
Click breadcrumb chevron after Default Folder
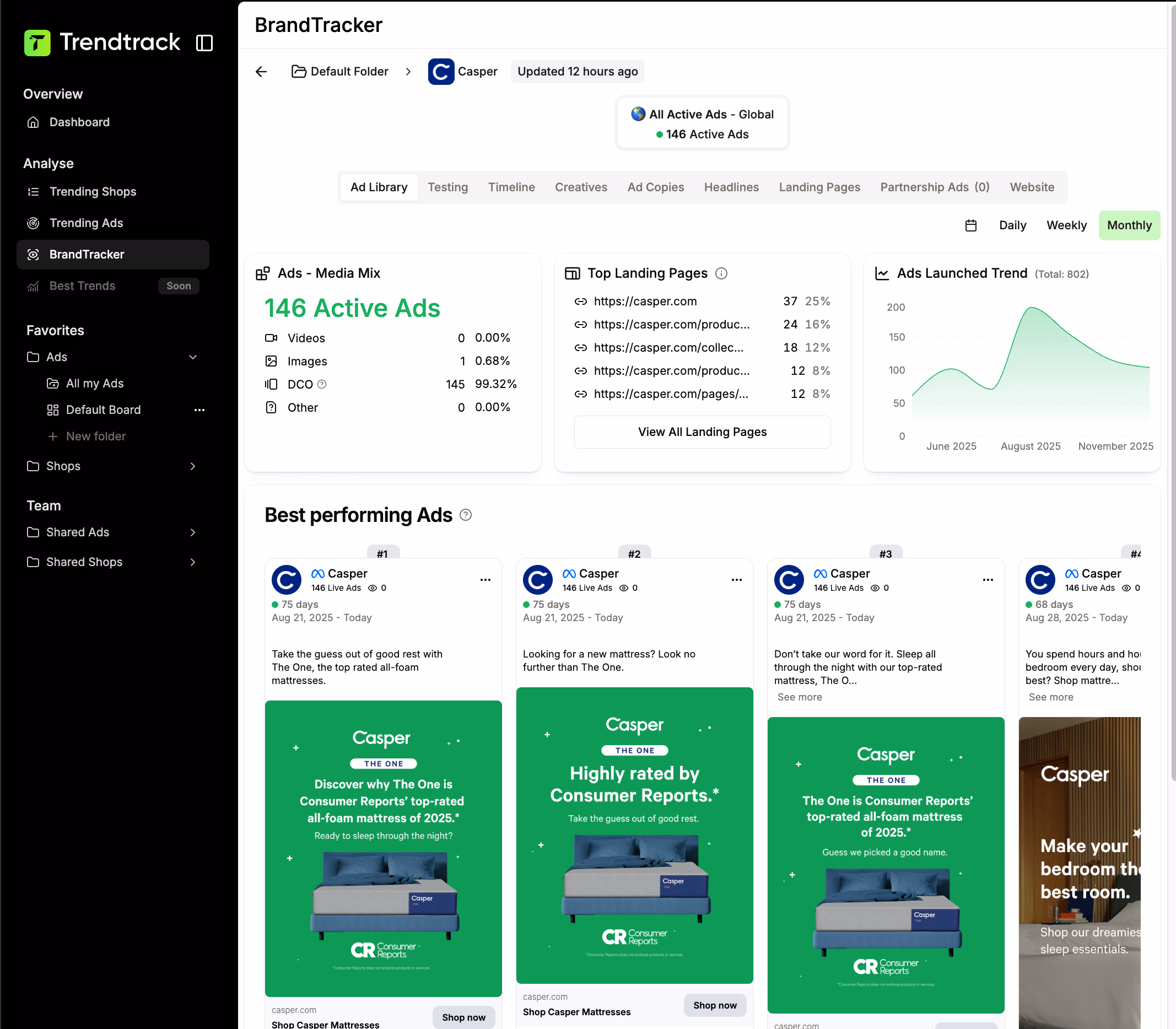408,72
